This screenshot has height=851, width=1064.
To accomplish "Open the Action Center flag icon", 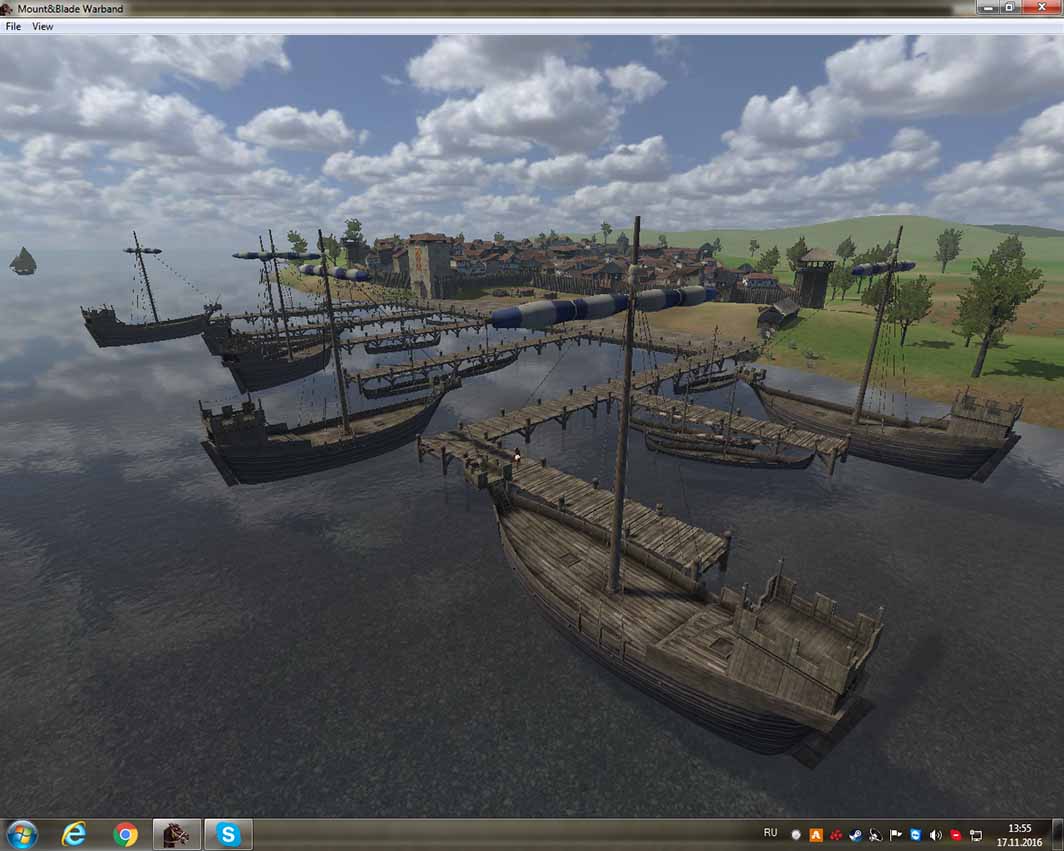I will click(895, 834).
